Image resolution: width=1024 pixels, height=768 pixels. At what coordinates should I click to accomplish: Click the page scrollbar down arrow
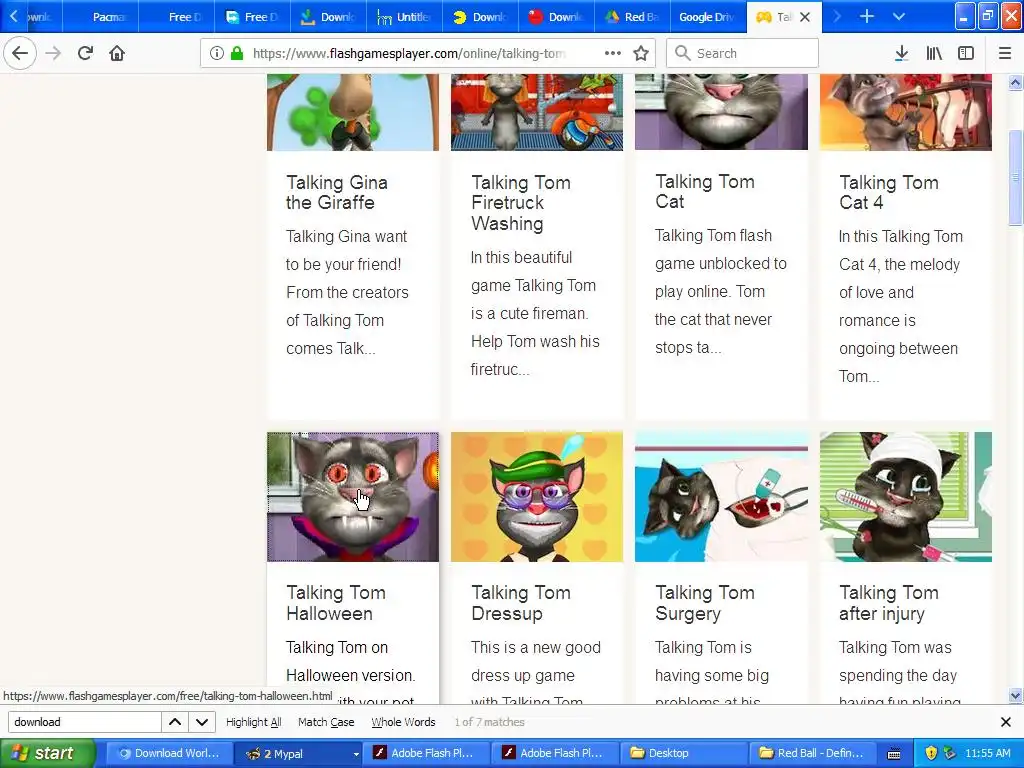click(x=1015, y=696)
